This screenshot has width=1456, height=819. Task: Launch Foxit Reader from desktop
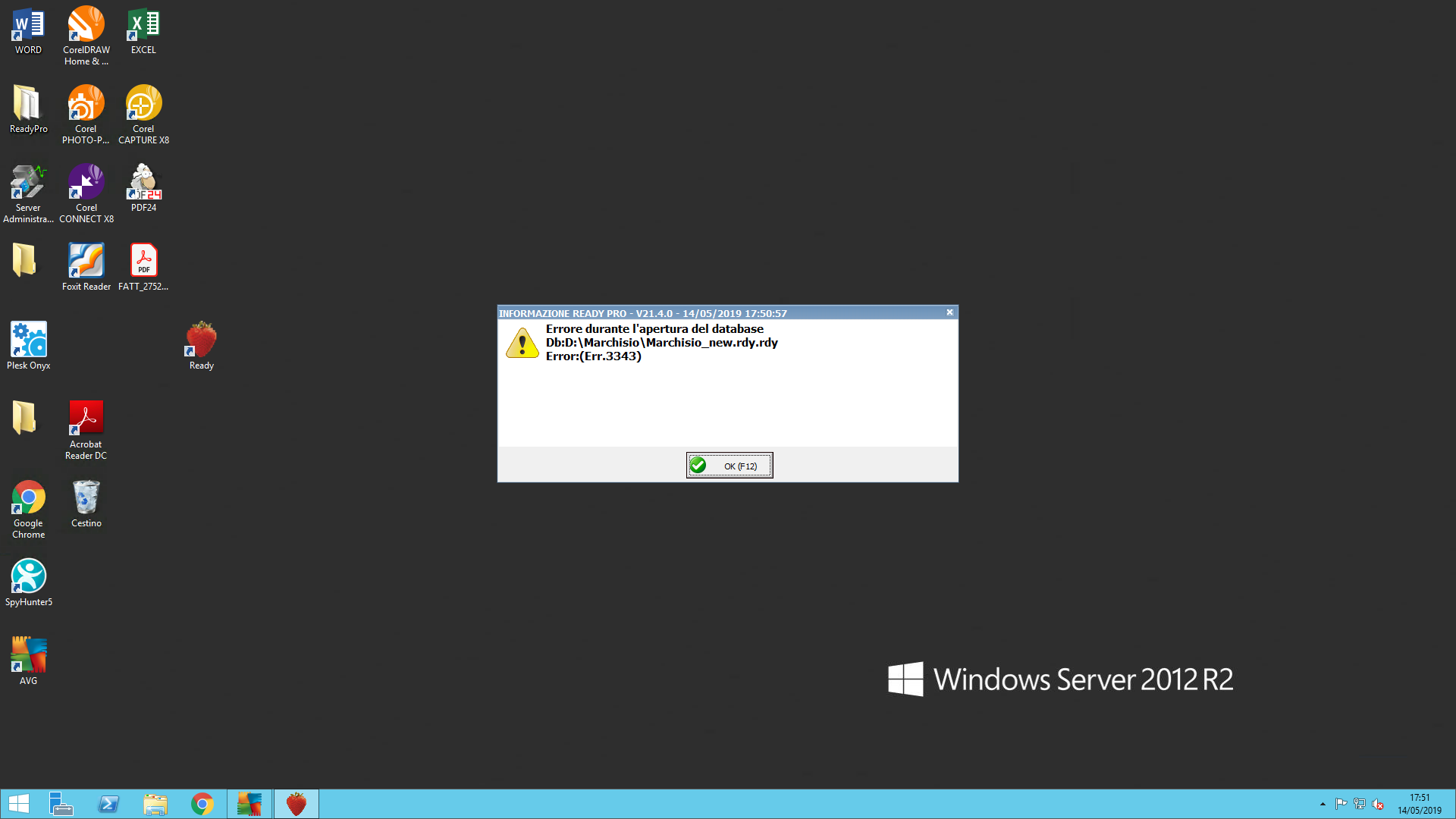point(86,268)
